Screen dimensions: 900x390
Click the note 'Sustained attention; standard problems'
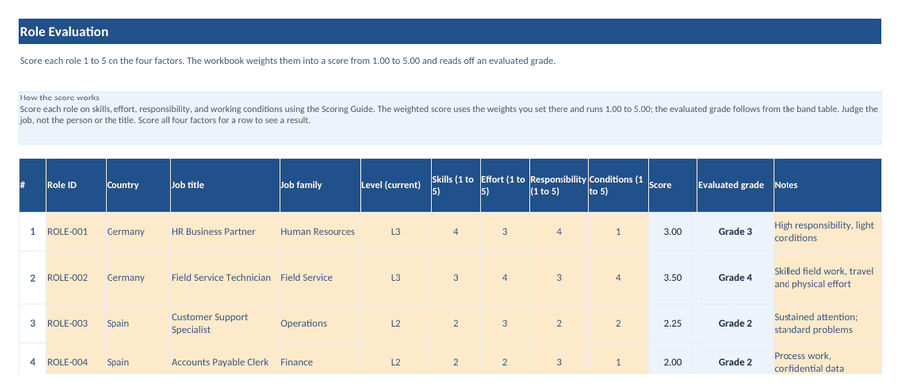(827, 323)
